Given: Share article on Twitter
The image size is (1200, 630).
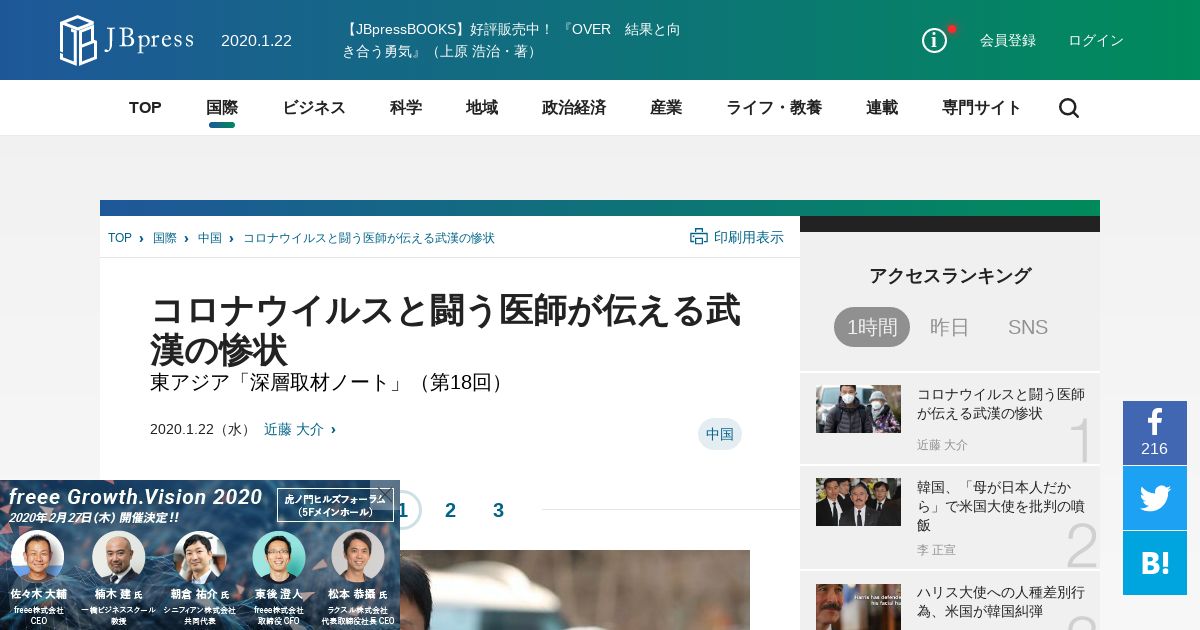Looking at the screenshot, I should [1155, 498].
